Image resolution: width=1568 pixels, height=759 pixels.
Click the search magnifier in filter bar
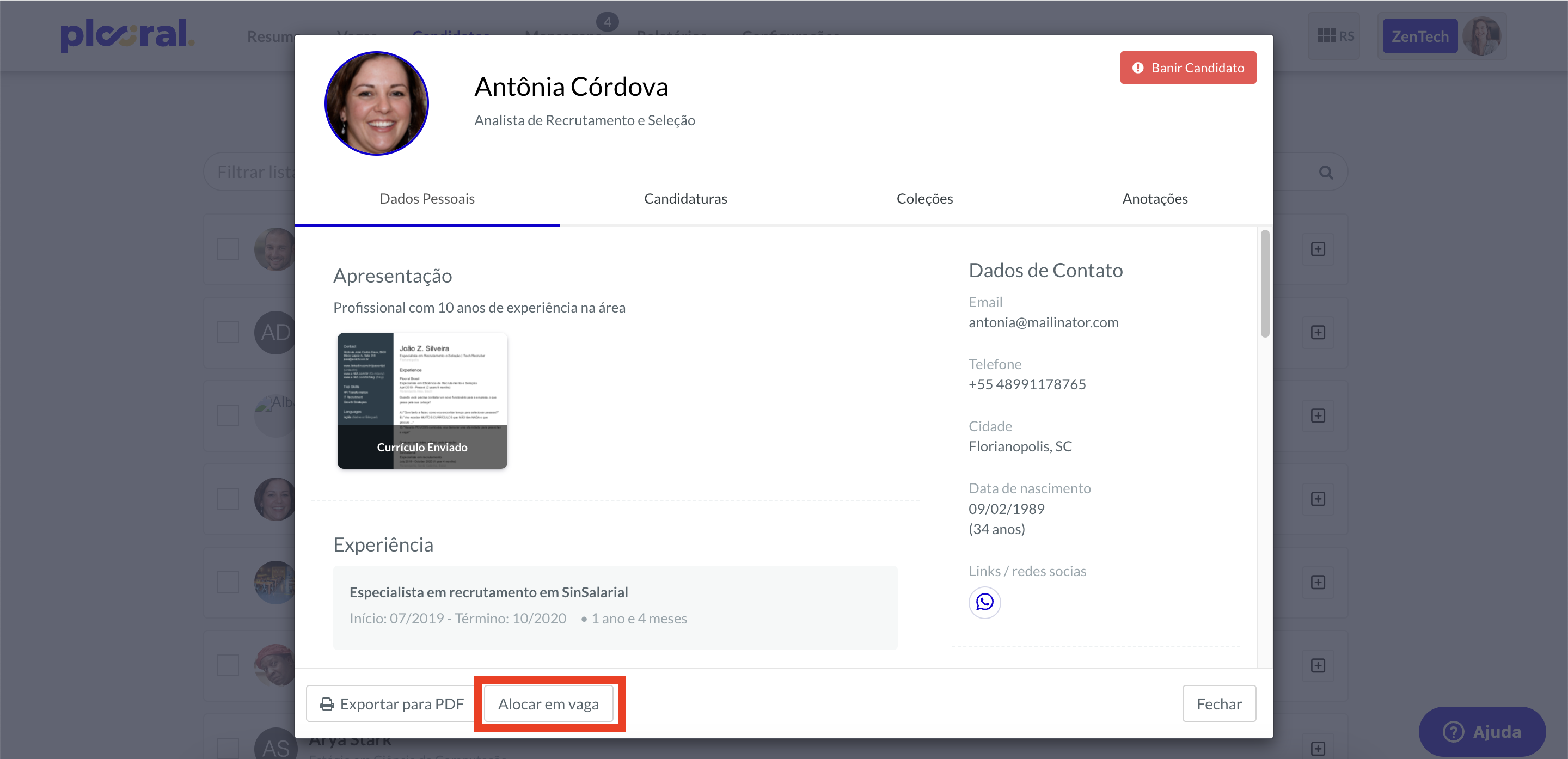point(1326,172)
